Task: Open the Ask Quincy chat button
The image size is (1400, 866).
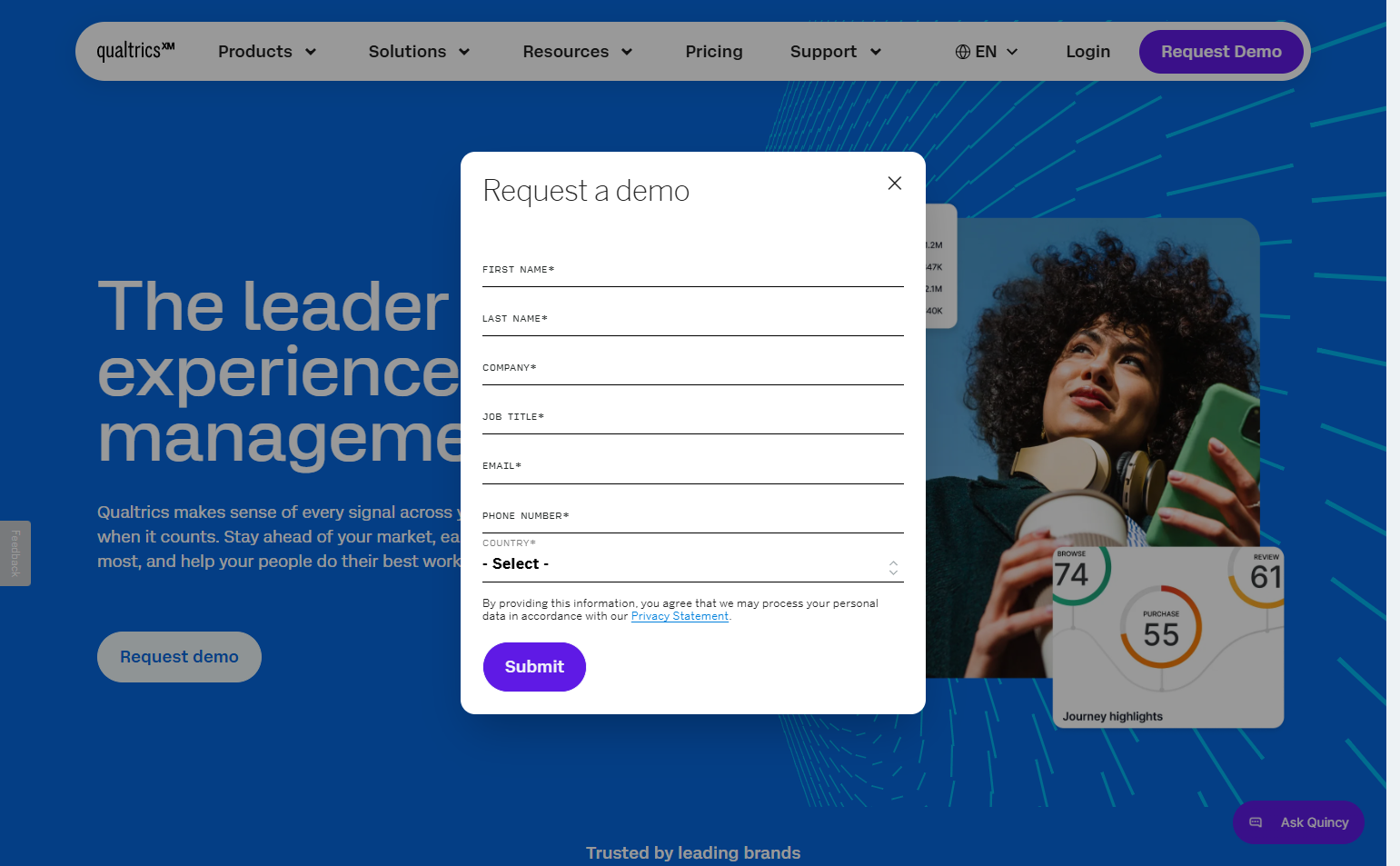Action: click(x=1298, y=822)
